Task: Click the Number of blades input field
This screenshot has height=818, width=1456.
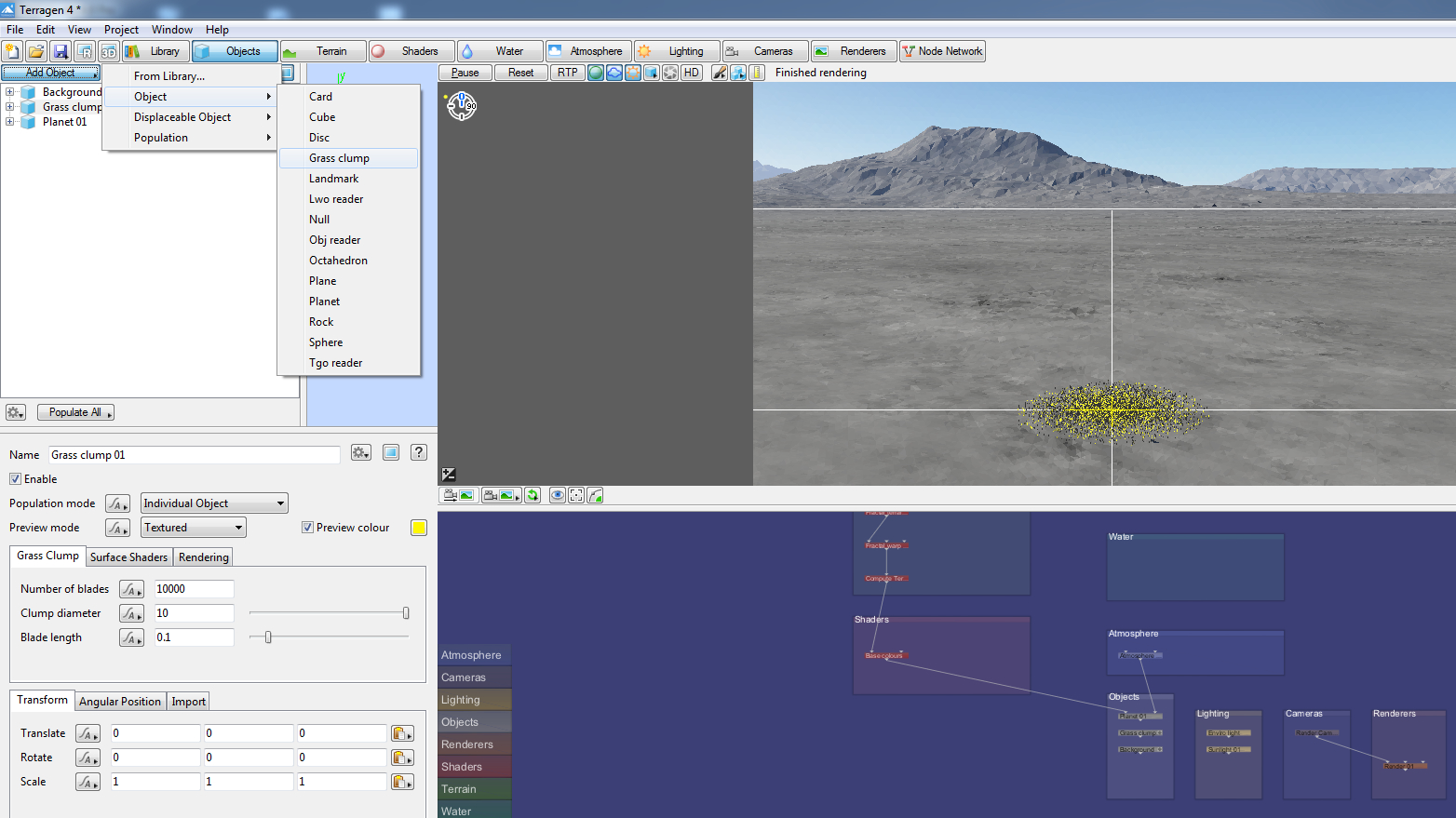Action: point(194,589)
